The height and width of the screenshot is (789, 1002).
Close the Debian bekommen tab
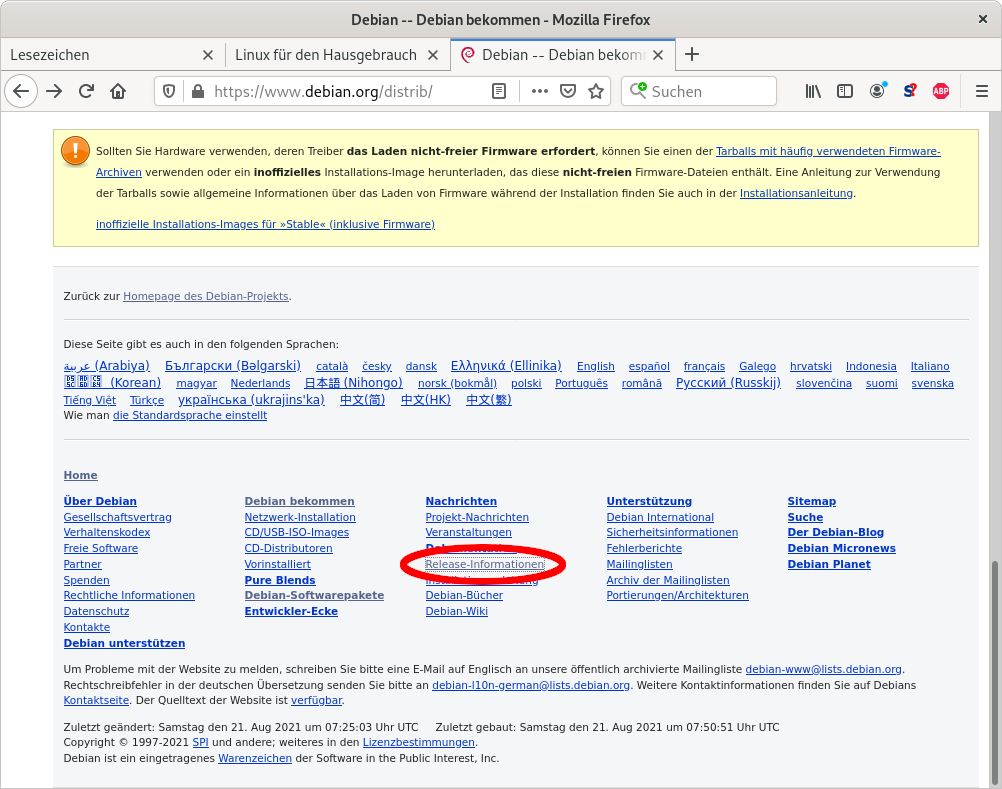point(658,55)
